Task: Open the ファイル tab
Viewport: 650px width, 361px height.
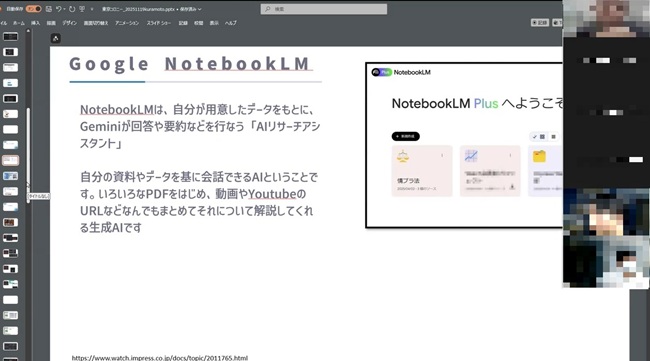Action: (3, 23)
